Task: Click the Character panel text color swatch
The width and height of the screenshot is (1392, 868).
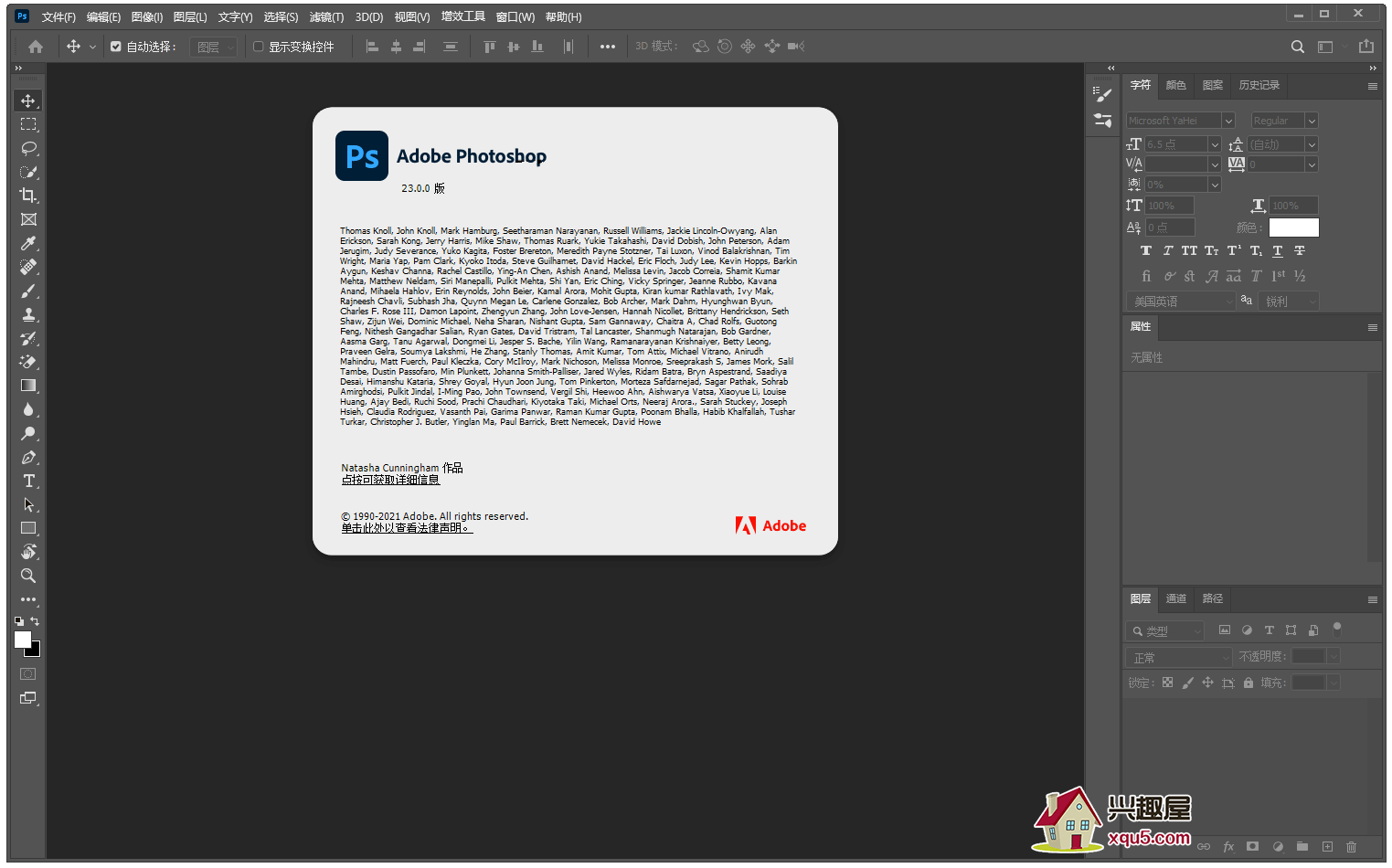Action: tap(1294, 228)
